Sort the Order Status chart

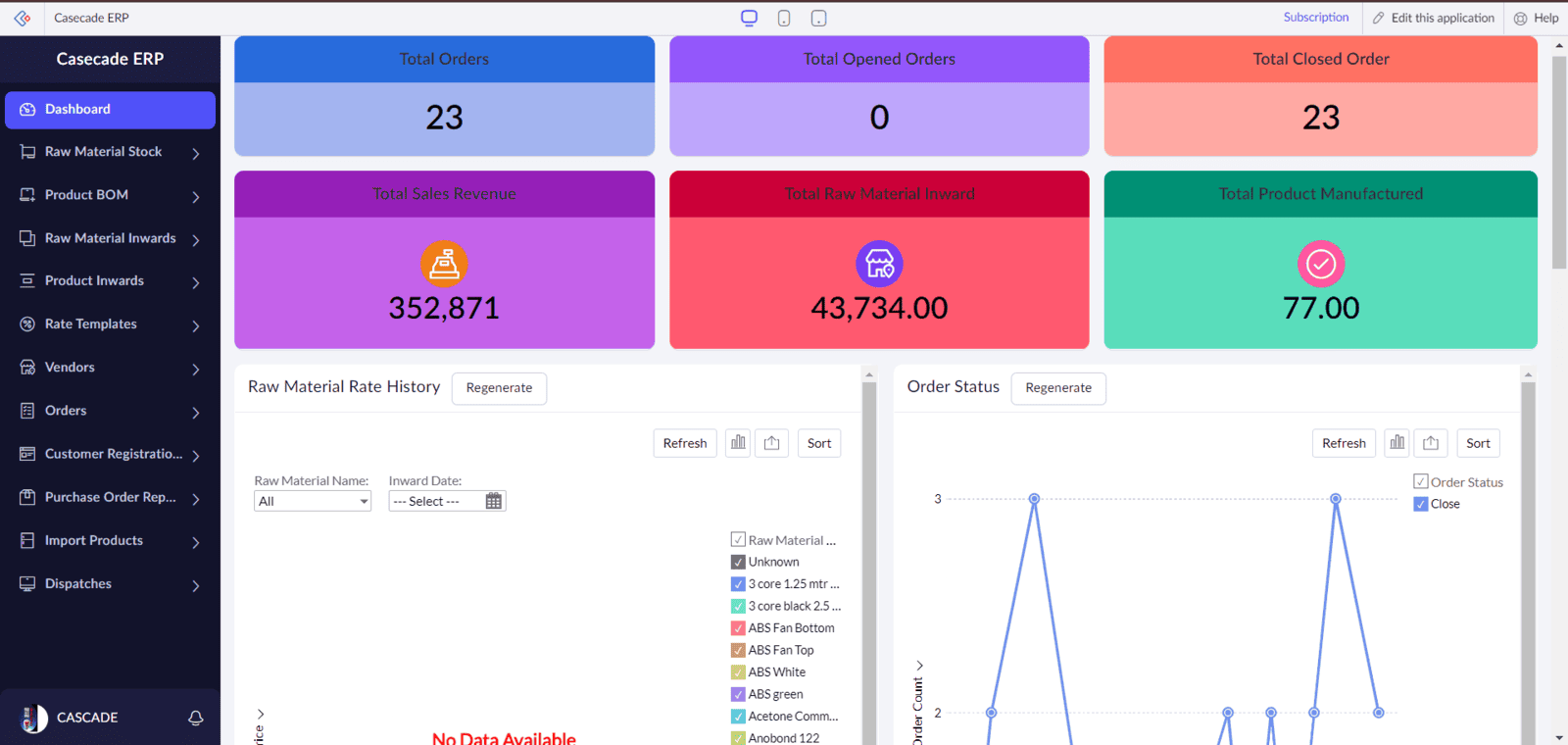click(x=1478, y=443)
